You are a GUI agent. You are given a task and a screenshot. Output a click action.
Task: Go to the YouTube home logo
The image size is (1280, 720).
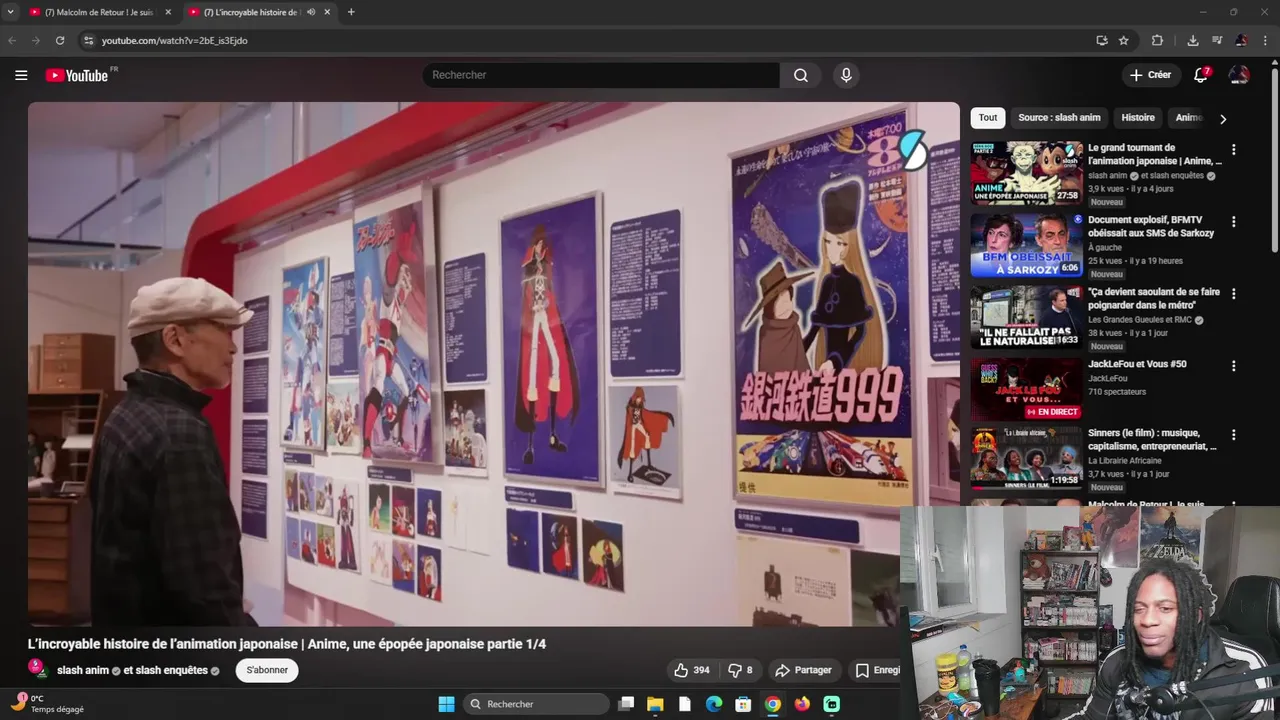[77, 75]
